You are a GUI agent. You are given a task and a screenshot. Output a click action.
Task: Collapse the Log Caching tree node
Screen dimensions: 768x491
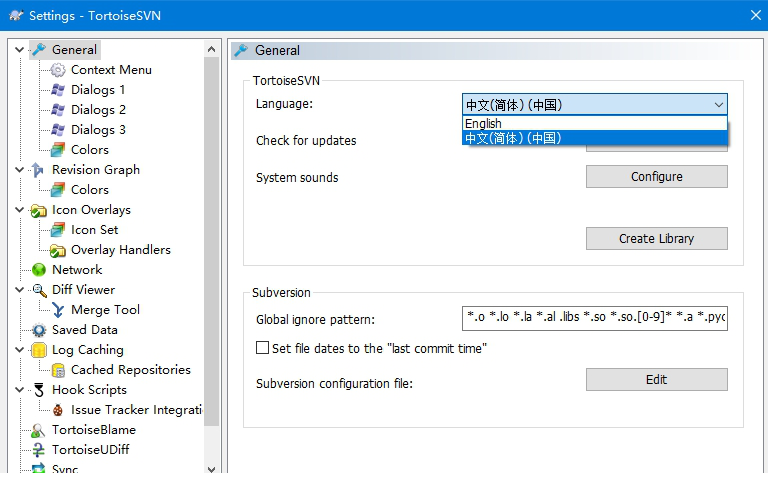pyautogui.click(x=19, y=350)
